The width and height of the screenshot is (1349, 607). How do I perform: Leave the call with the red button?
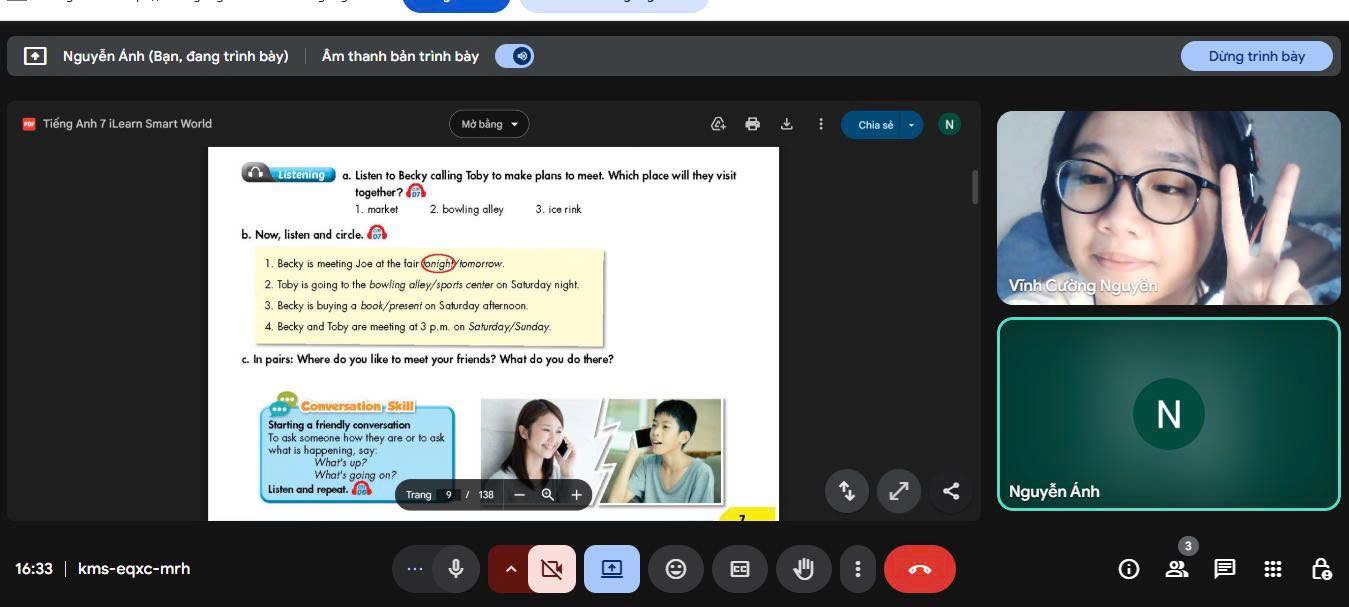[x=920, y=569]
